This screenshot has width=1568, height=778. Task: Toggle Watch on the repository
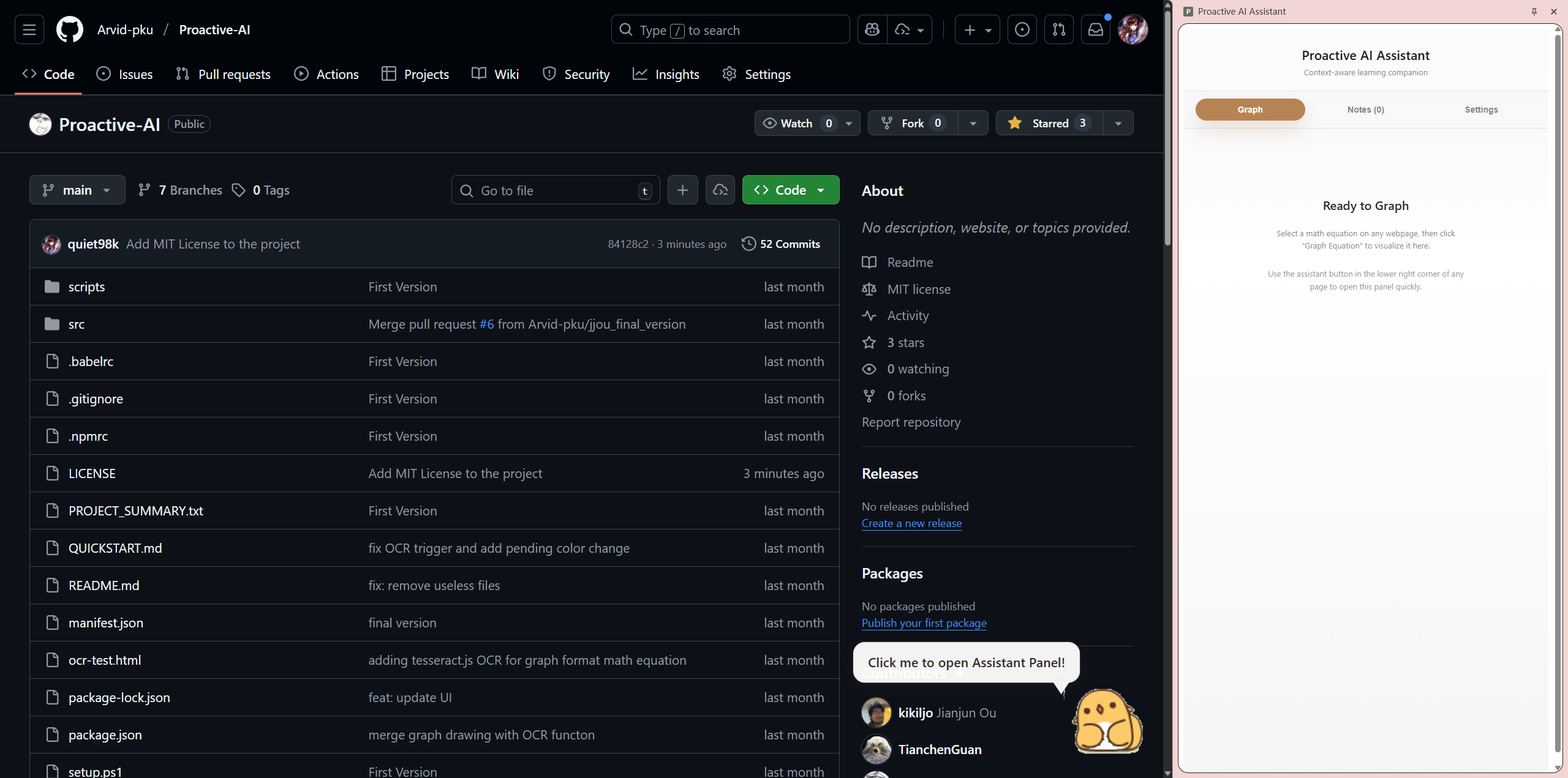(x=796, y=123)
